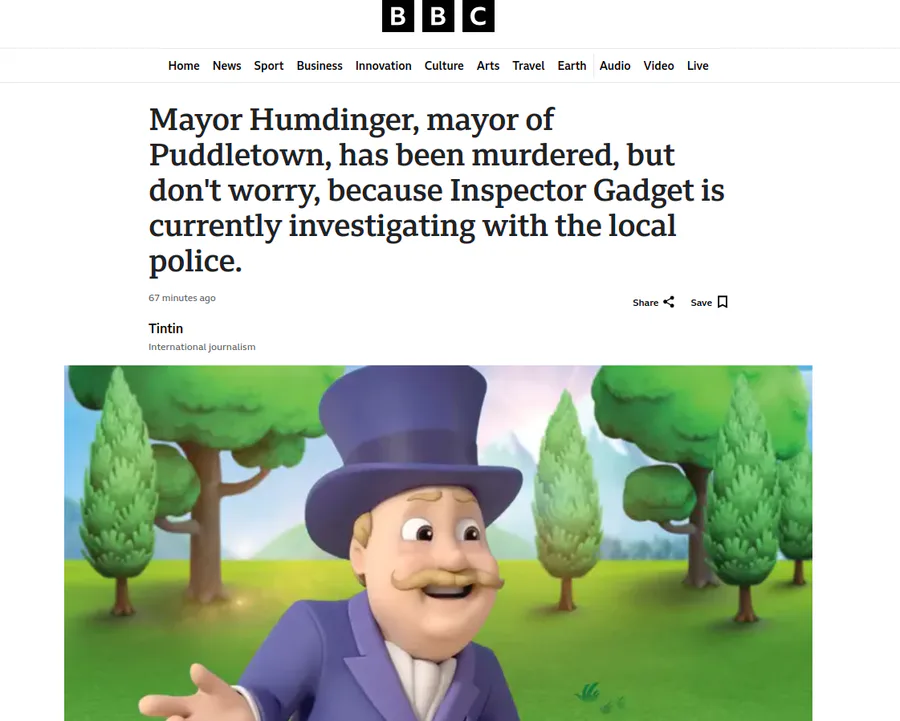Click the Mayor Humdinger article image

438,543
